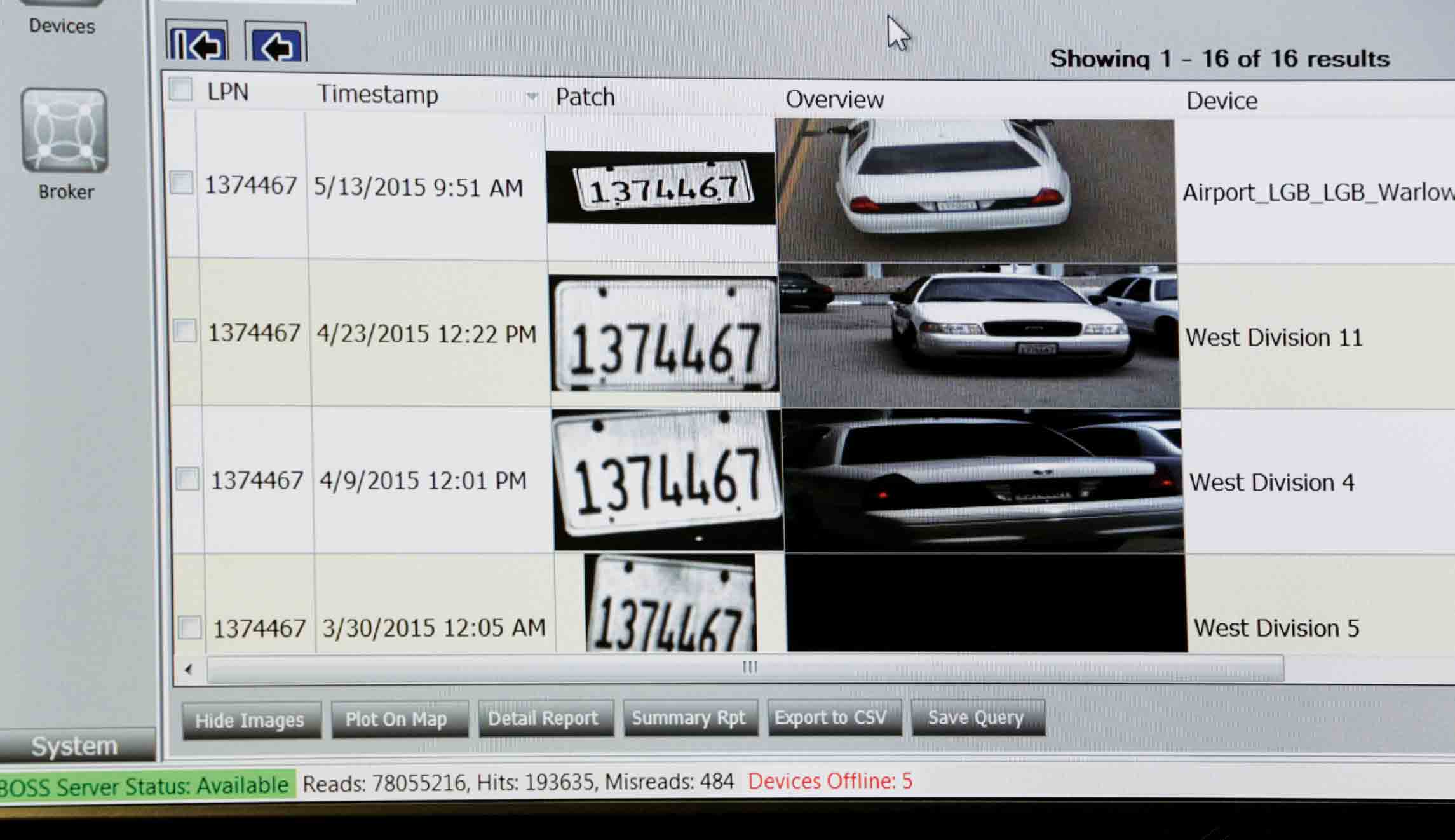Click the Timestamp column sort arrow
1455x840 pixels.
pyautogui.click(x=532, y=97)
